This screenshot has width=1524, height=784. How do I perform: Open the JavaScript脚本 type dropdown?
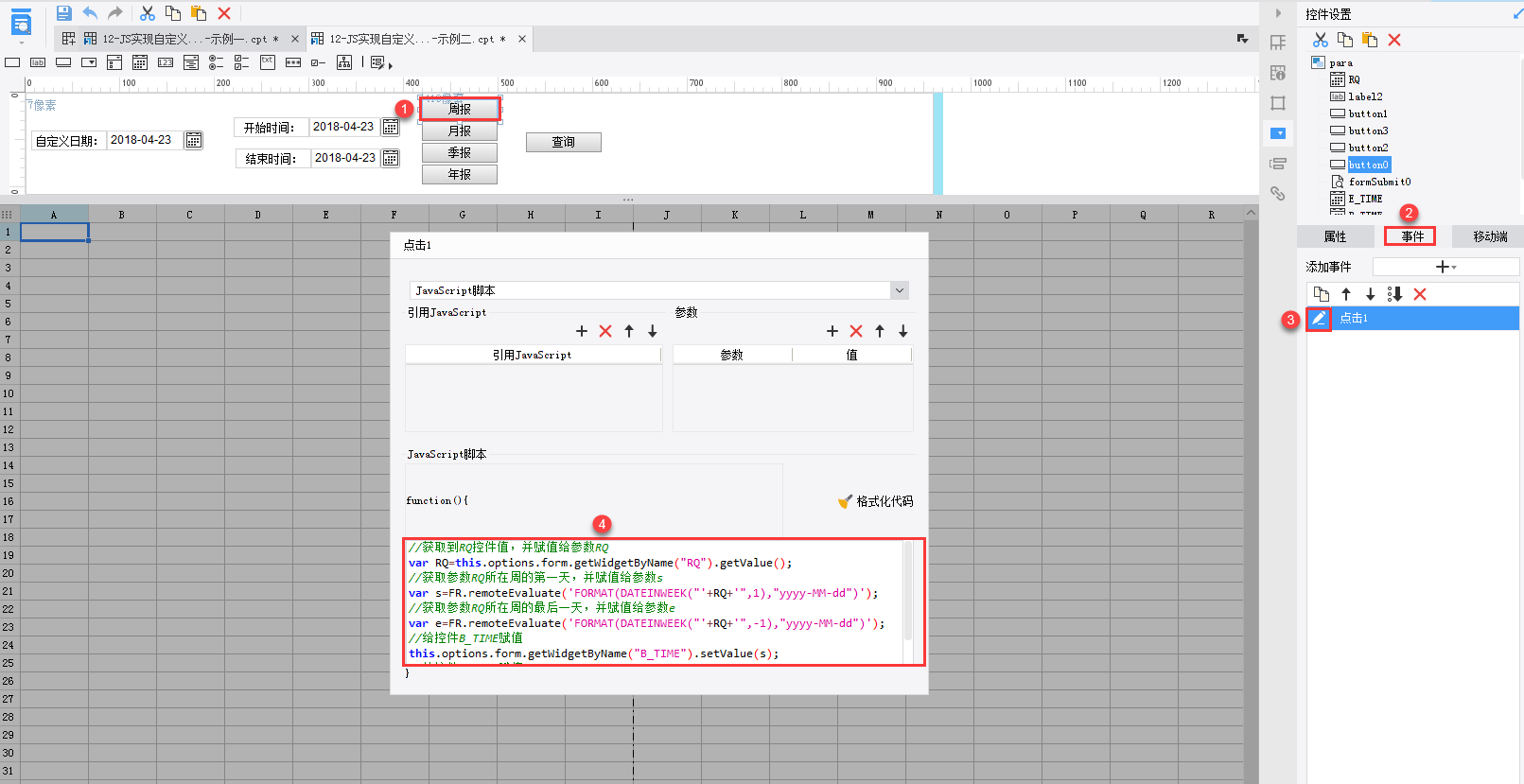900,290
